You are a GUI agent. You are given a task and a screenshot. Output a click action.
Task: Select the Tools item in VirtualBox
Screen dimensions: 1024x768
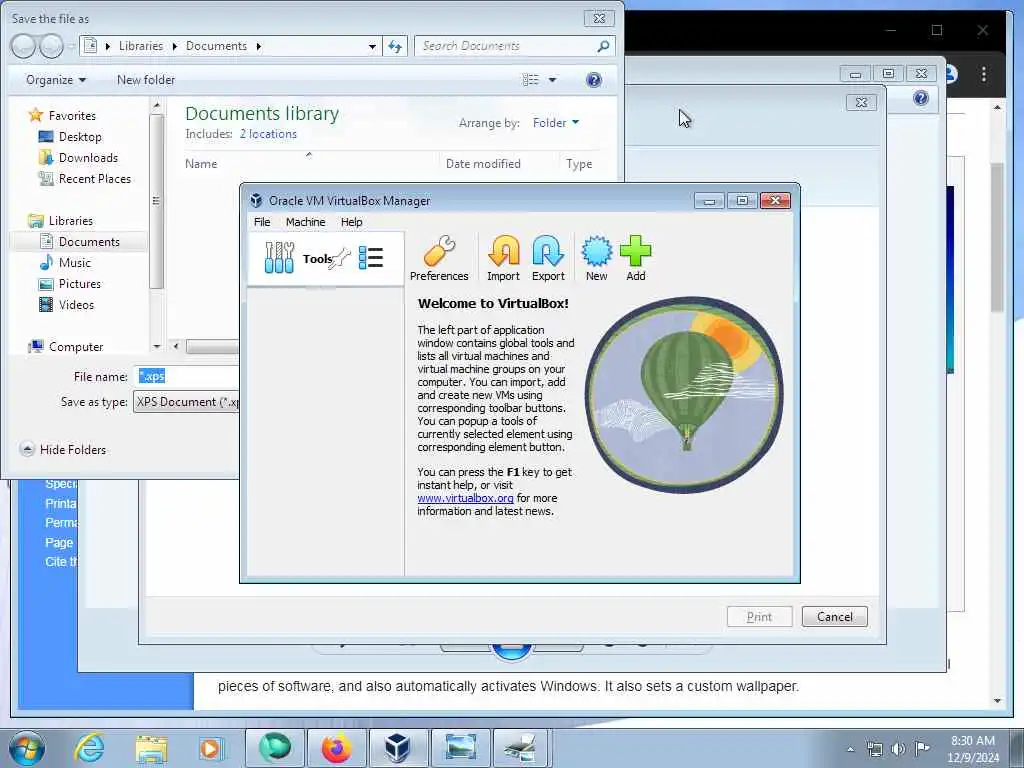click(325, 259)
